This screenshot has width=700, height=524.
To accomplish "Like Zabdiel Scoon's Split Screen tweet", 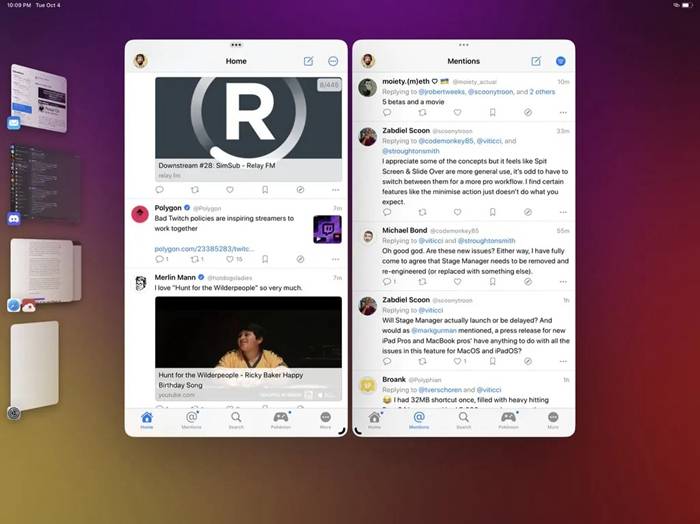I will click(x=458, y=212).
